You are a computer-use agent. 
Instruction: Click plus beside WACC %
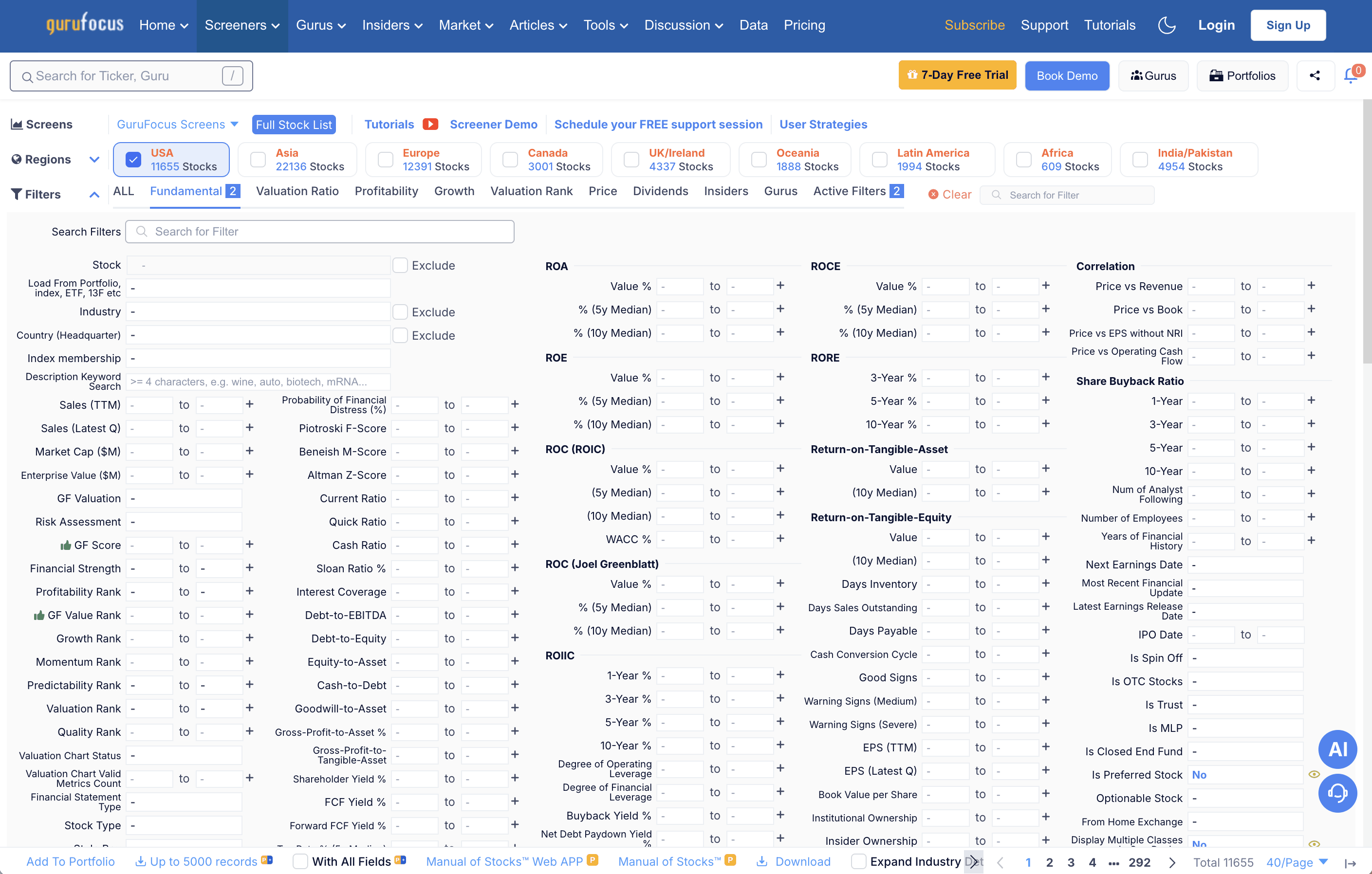[x=780, y=538]
